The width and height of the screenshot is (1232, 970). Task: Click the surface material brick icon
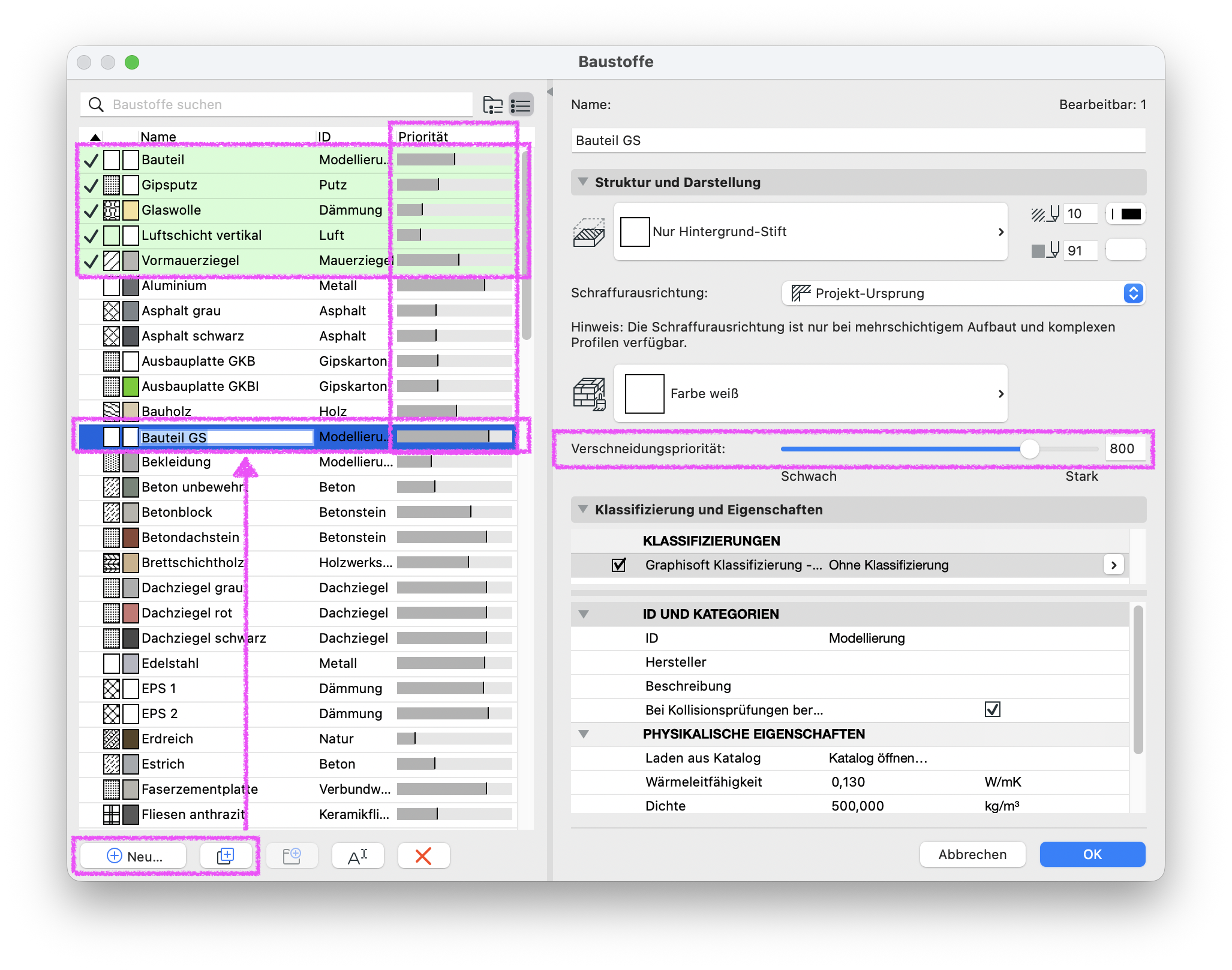[589, 394]
